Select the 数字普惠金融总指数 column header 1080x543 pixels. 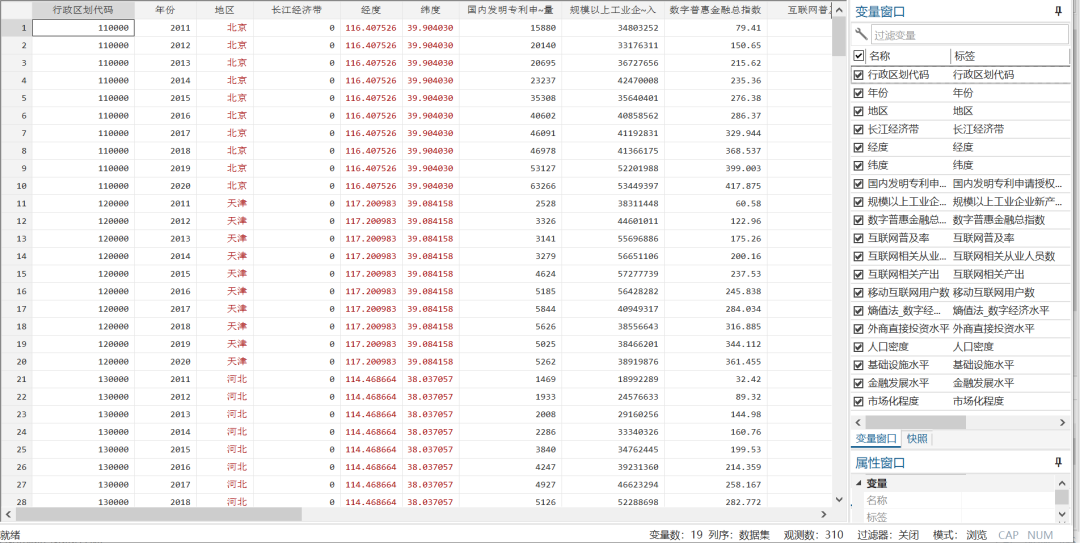pyautogui.click(x=715, y=10)
